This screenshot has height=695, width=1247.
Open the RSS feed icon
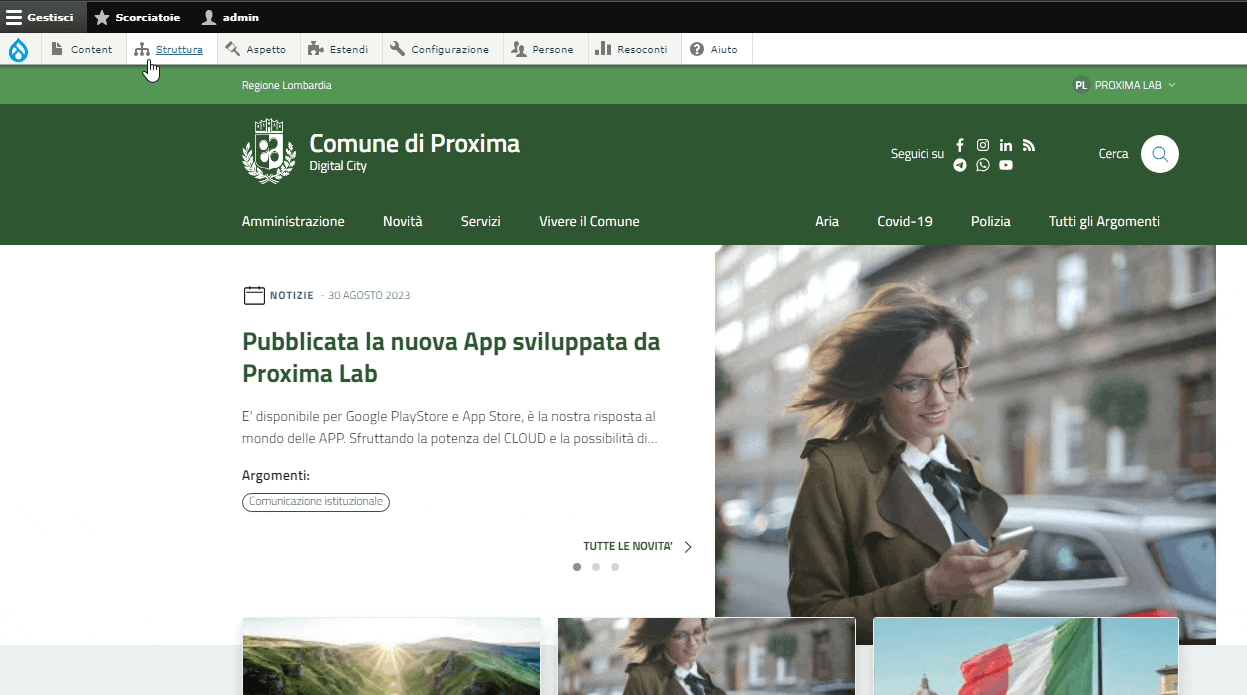tap(1029, 145)
